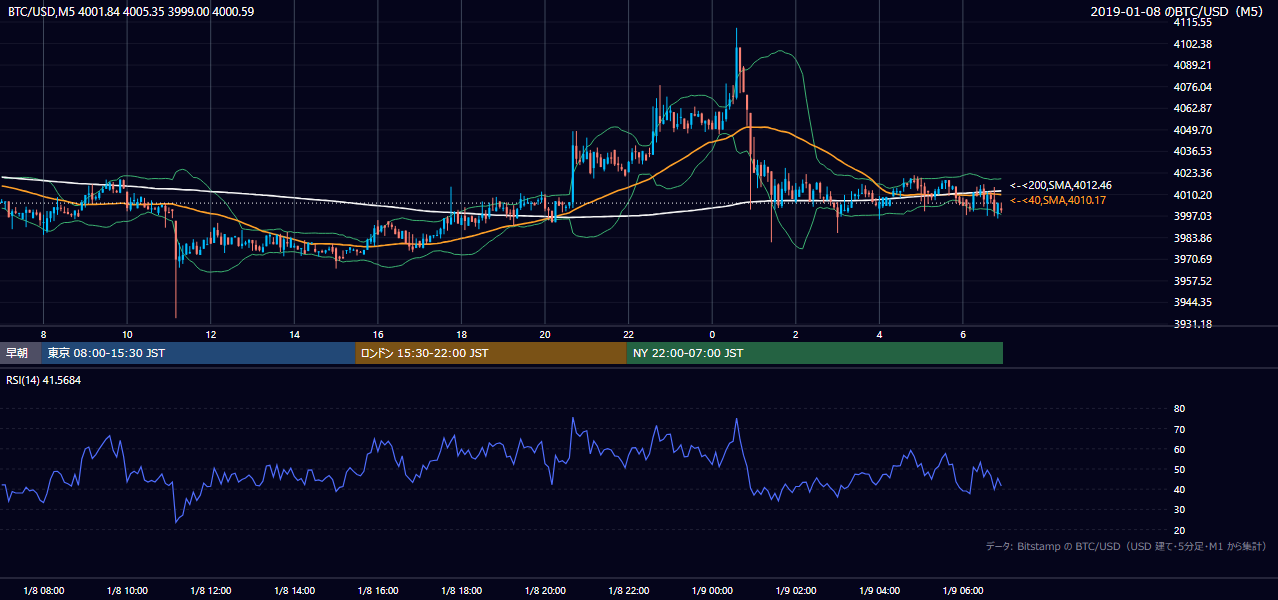Click the RSI axis value 80
1278x600 pixels.
(1180, 409)
